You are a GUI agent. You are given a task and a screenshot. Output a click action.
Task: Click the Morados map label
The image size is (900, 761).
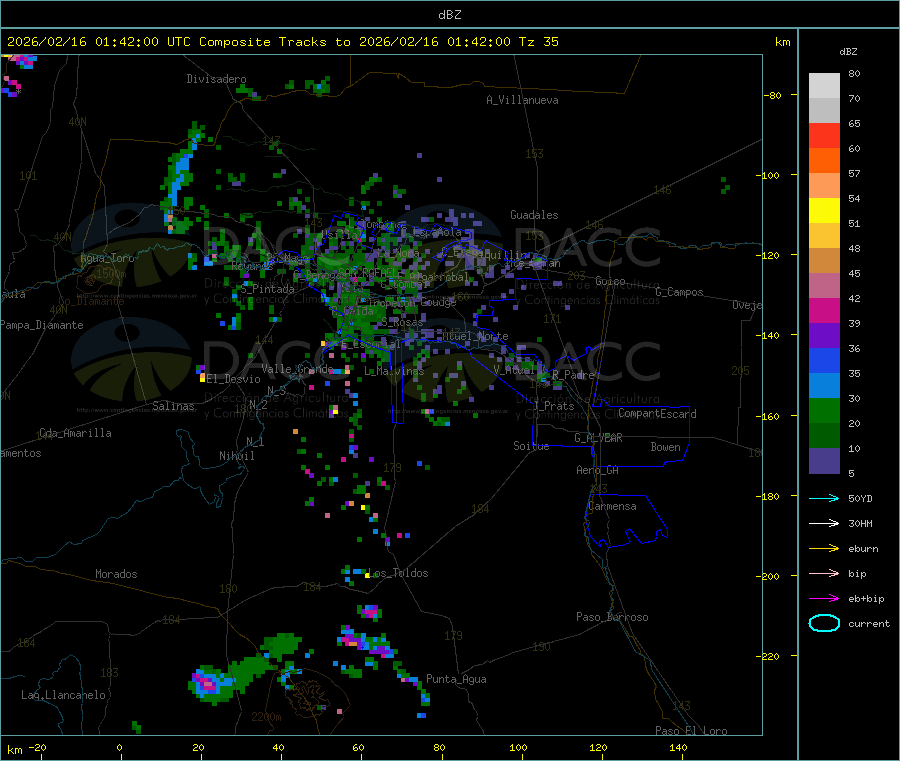[x=116, y=574]
